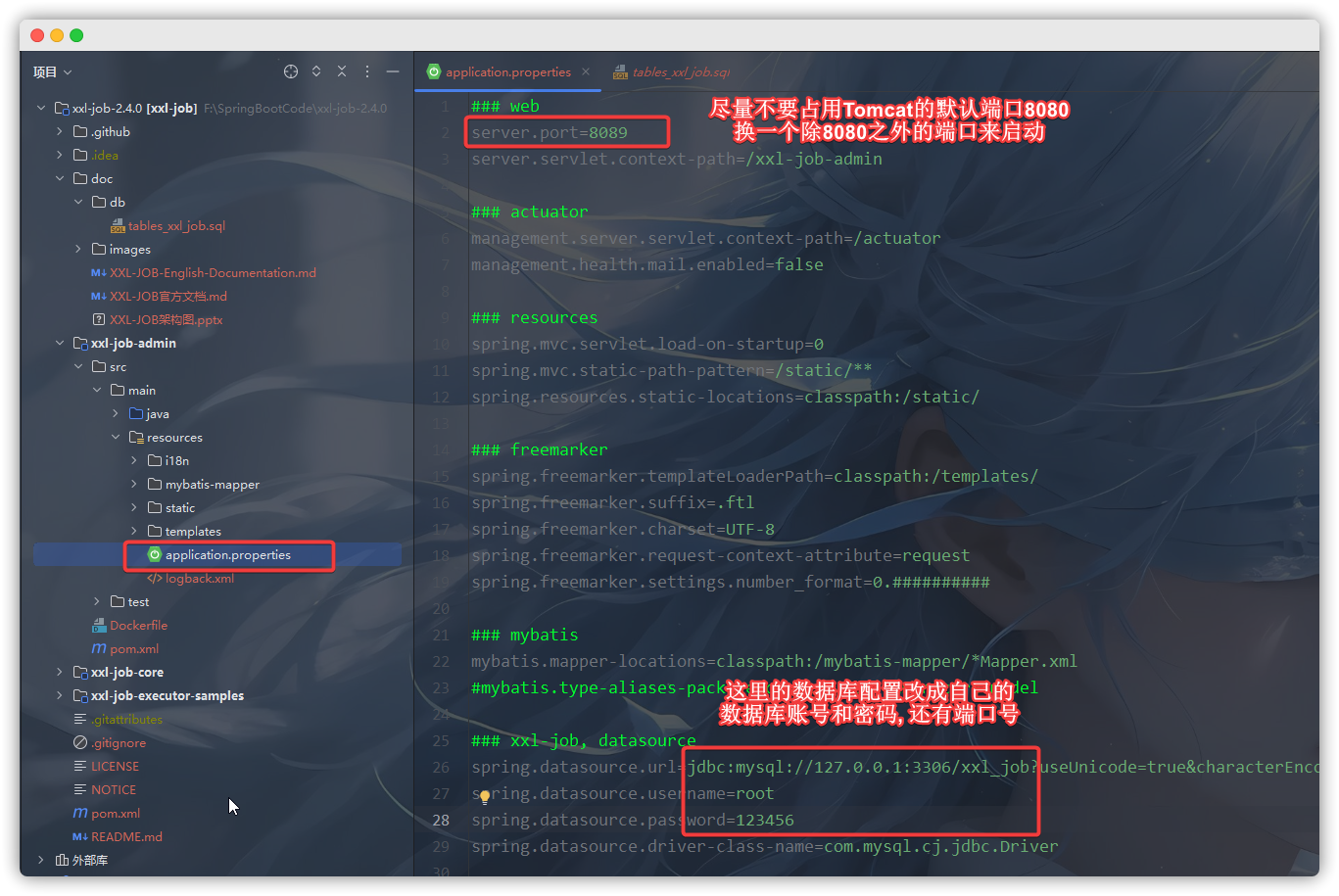Screen dimensions: 1339x896
Task: Expand the xxl-job-executor-samples module
Action: point(60,695)
